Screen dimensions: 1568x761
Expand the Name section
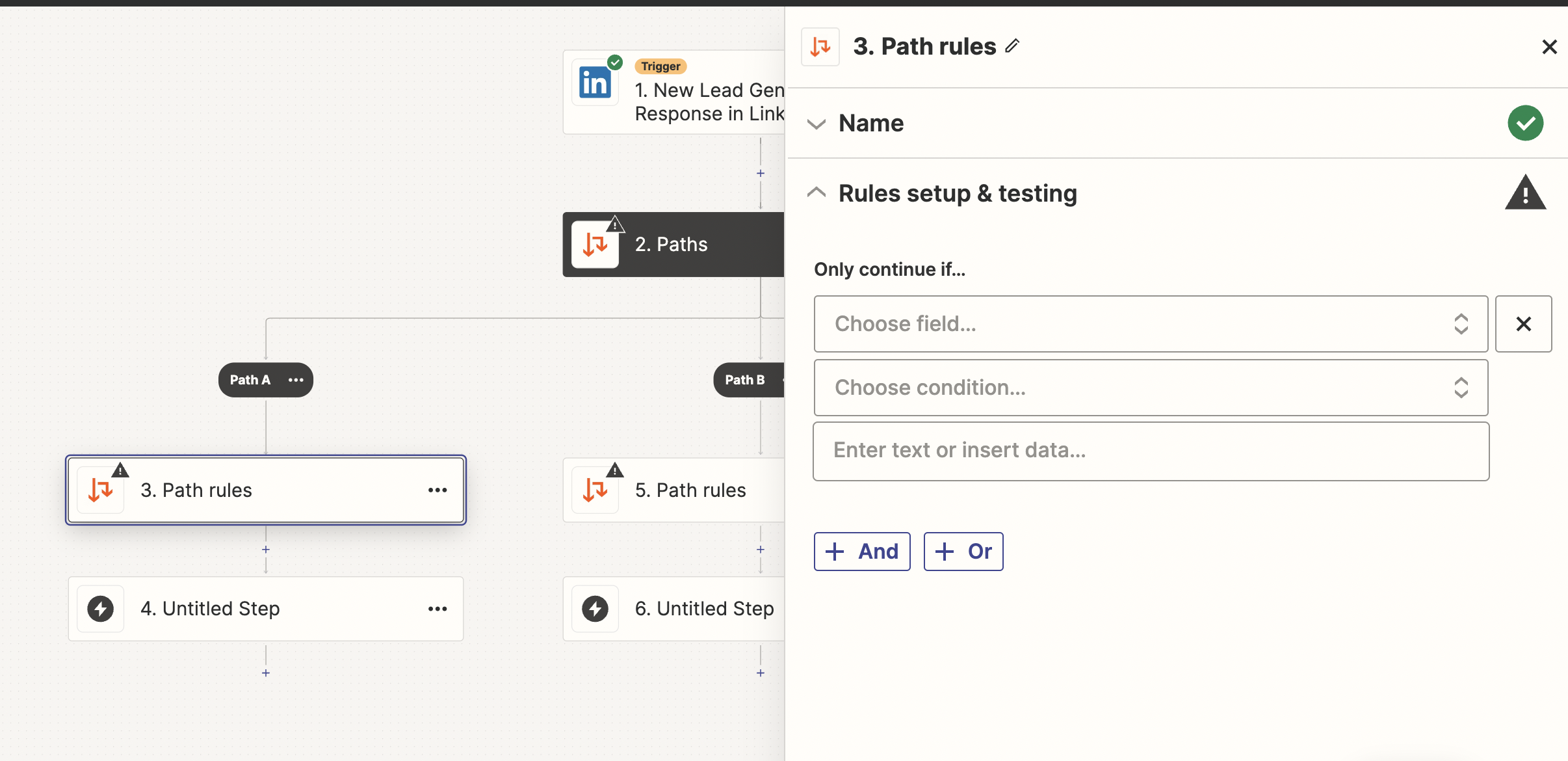tap(817, 124)
